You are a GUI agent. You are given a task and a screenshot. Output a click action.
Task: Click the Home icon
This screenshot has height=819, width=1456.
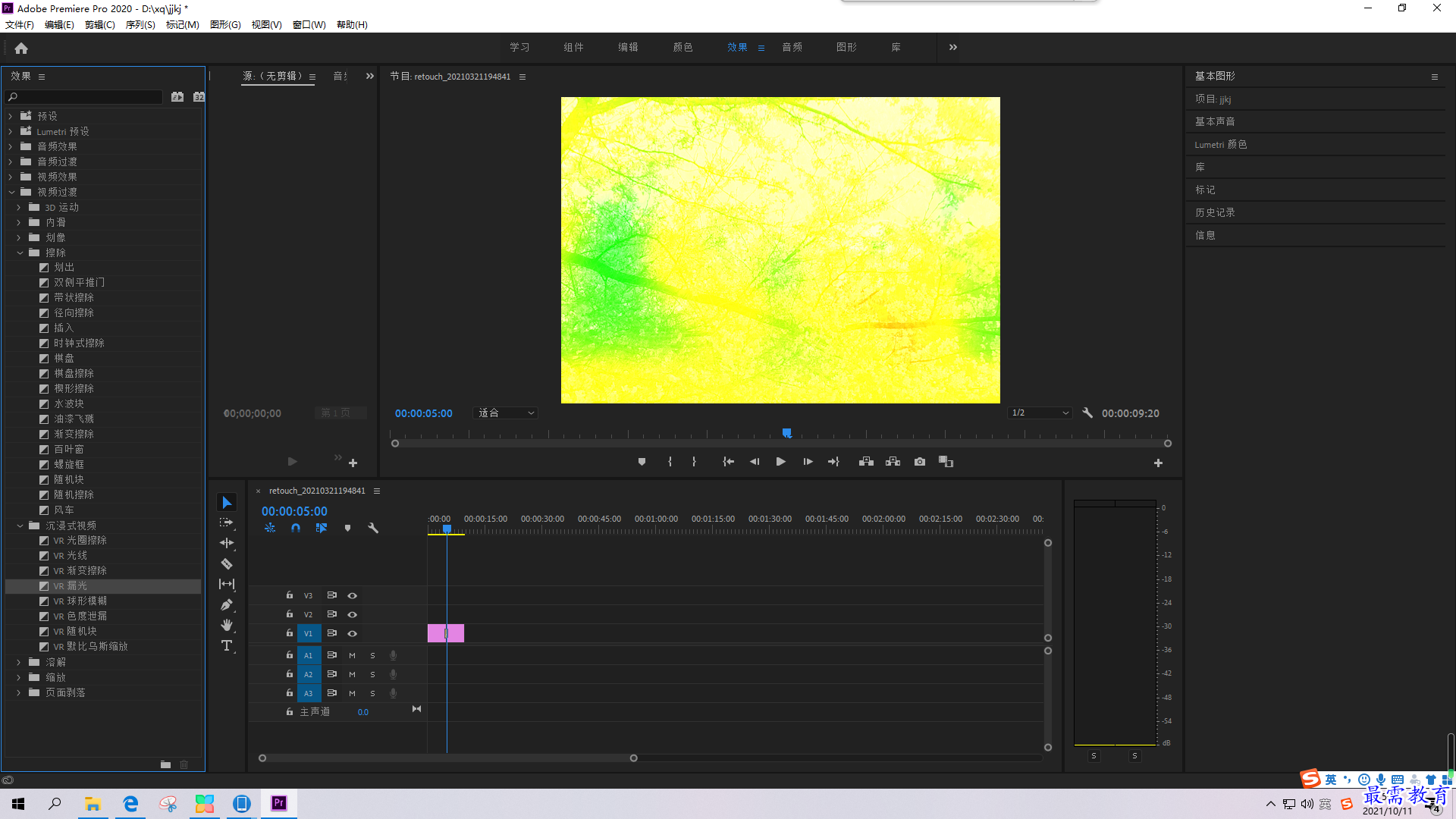21,48
